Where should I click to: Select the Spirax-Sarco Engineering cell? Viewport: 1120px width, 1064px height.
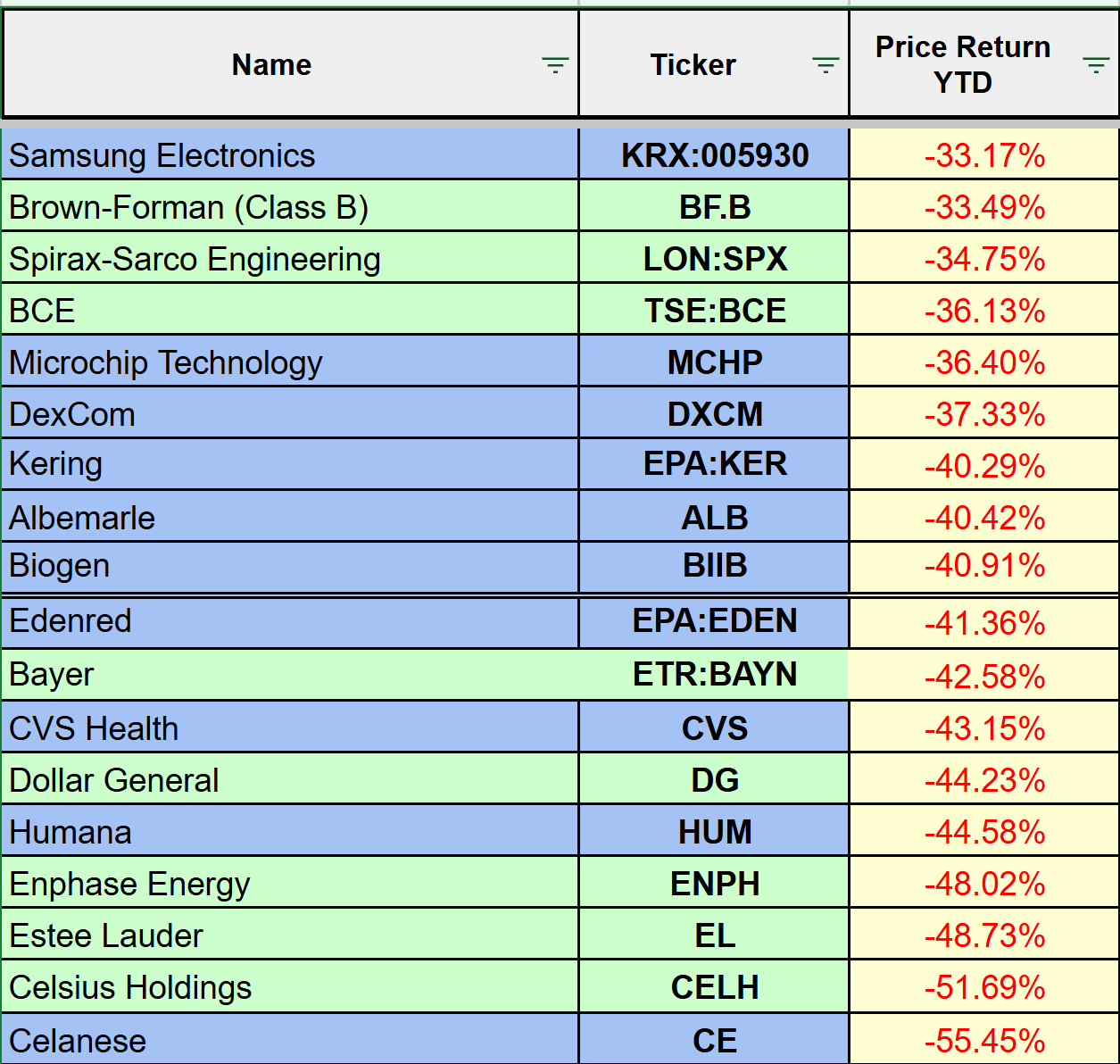(195, 259)
